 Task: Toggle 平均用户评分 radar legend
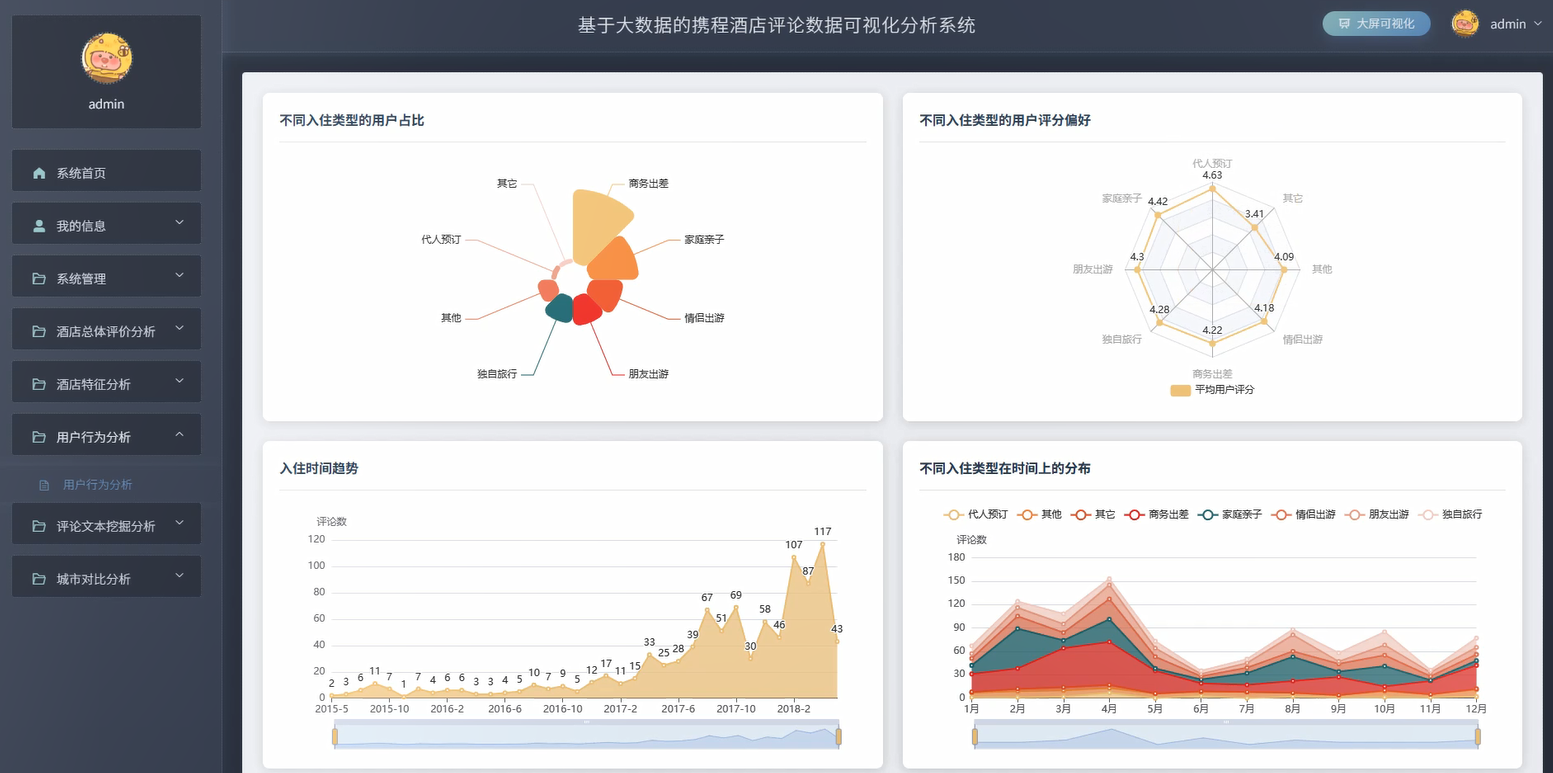(1212, 390)
